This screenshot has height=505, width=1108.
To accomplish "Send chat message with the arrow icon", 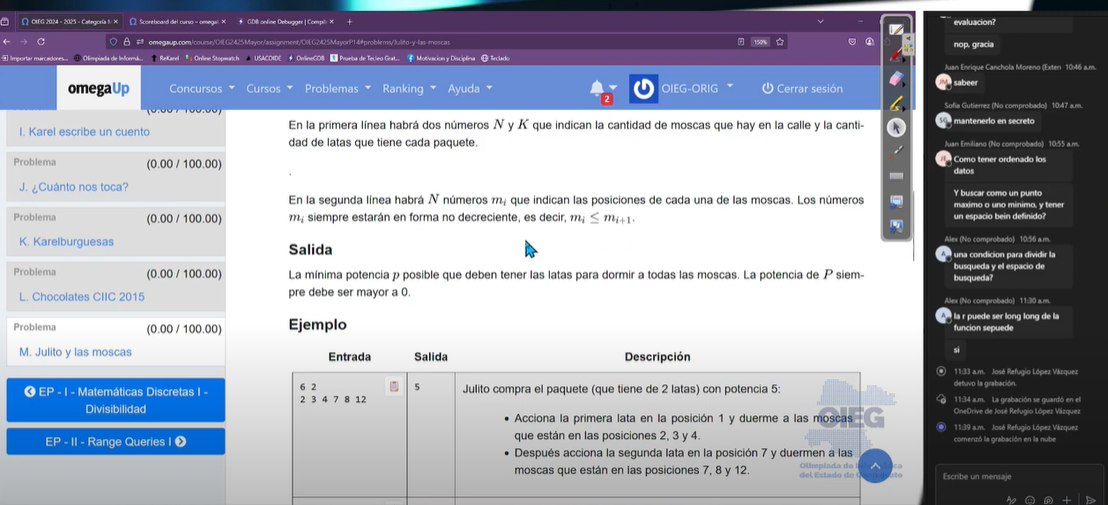I will 1091,498.
